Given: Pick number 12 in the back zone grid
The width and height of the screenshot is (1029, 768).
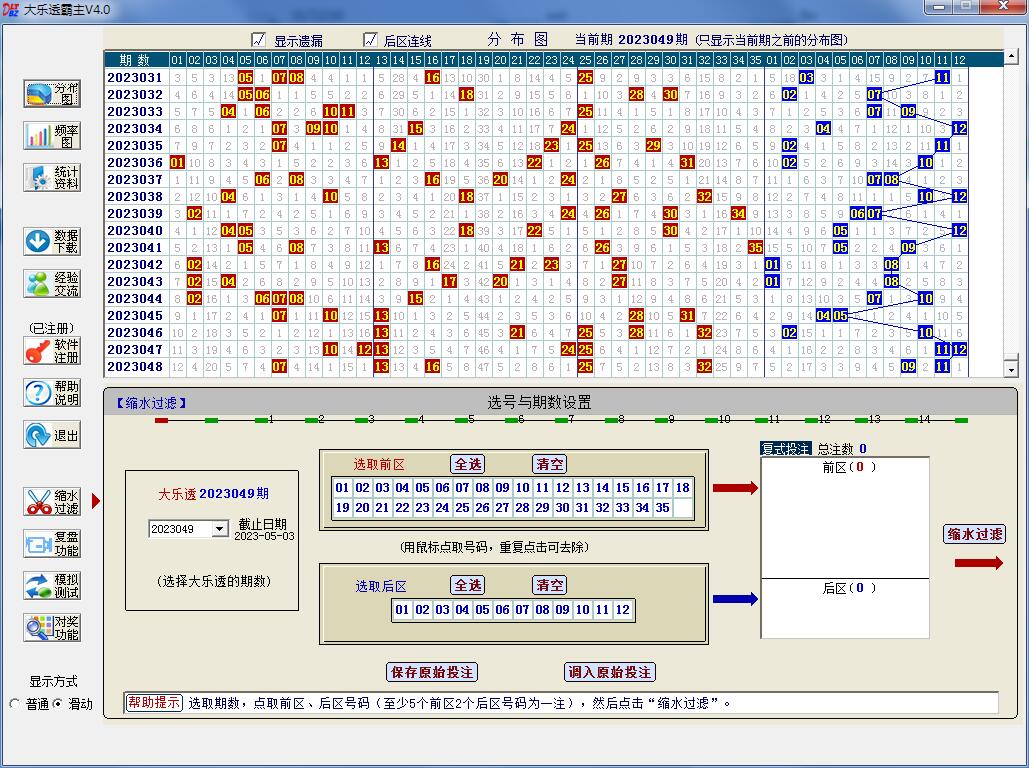Looking at the screenshot, I should pos(622,610).
